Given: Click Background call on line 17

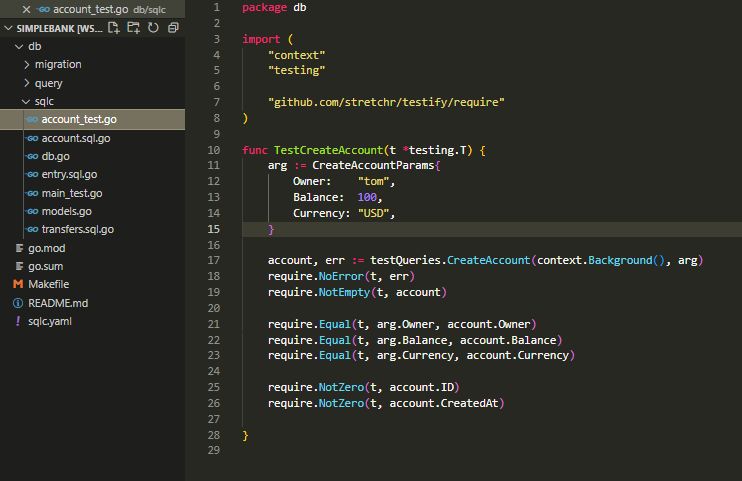Looking at the screenshot, I should (x=620, y=260).
